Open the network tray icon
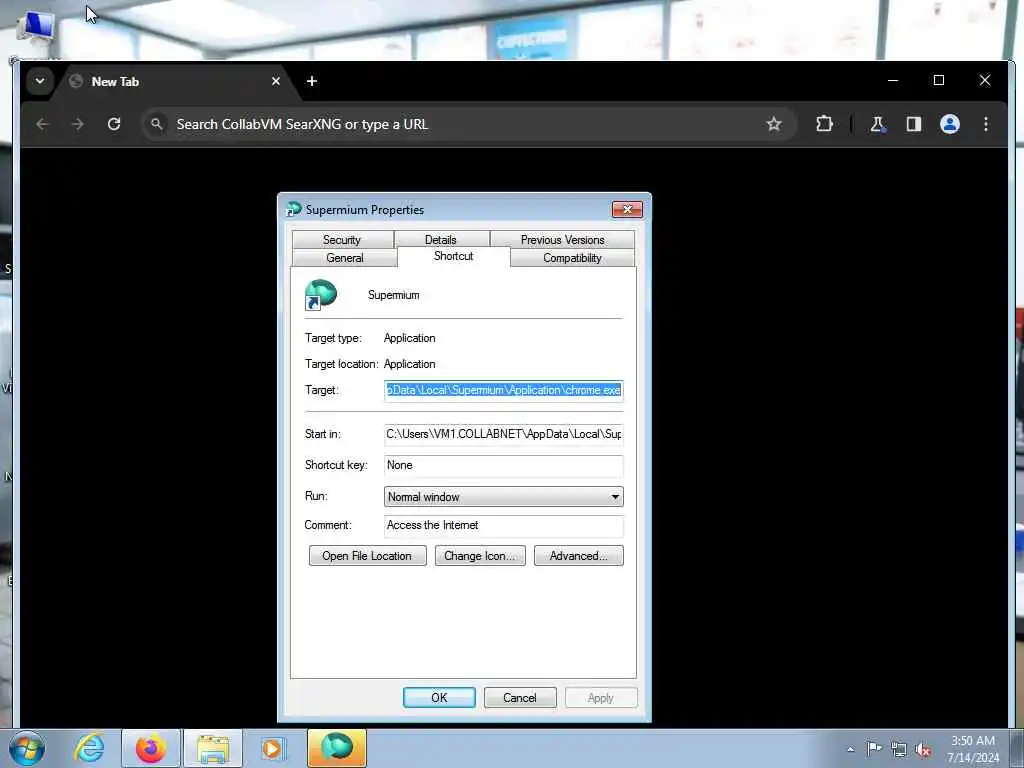 tap(899, 749)
